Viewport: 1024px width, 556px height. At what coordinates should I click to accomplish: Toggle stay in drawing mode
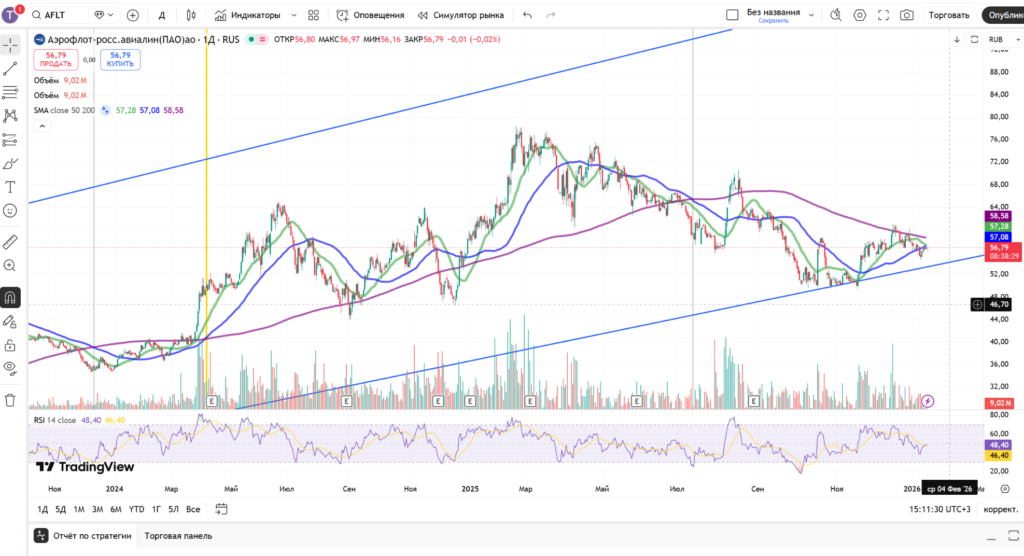[x=10, y=321]
